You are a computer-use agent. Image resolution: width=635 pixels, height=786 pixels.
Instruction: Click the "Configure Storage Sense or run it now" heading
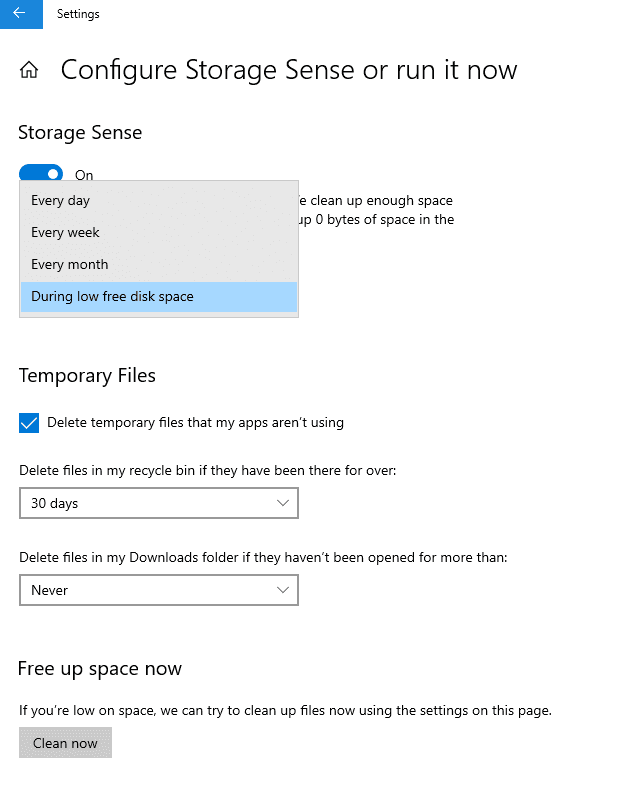(x=289, y=70)
